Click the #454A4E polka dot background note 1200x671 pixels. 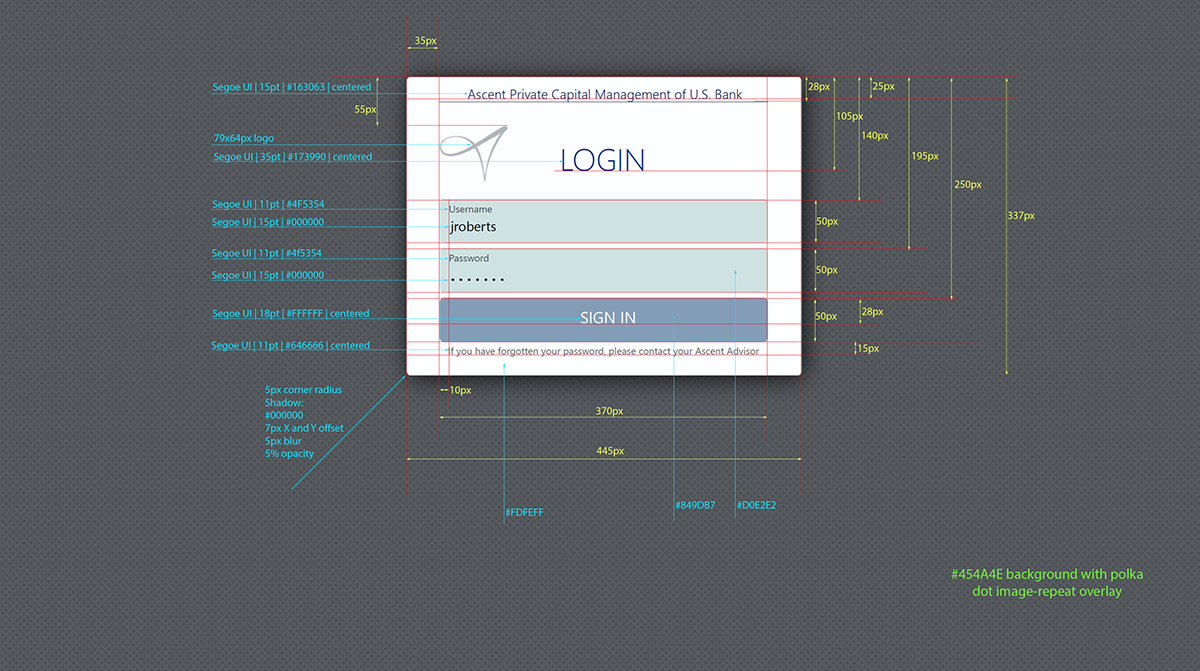pos(1047,582)
